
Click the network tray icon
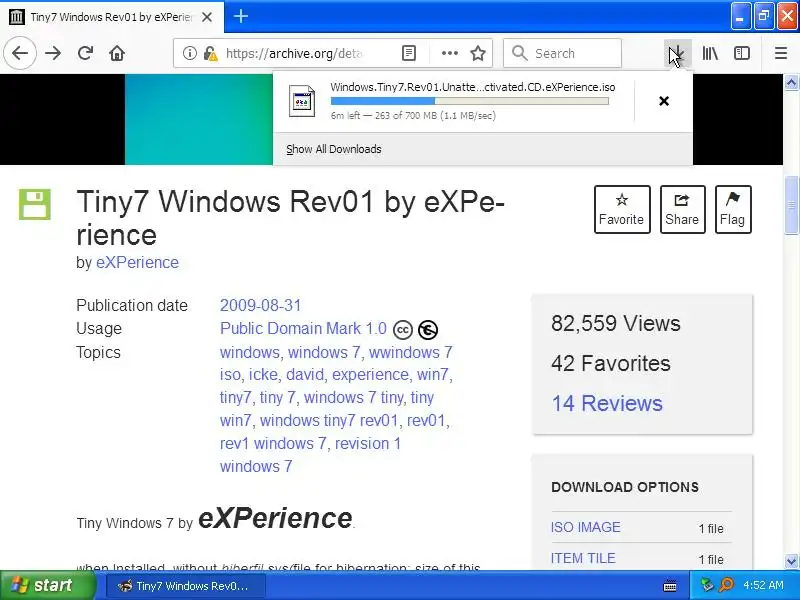point(708,585)
